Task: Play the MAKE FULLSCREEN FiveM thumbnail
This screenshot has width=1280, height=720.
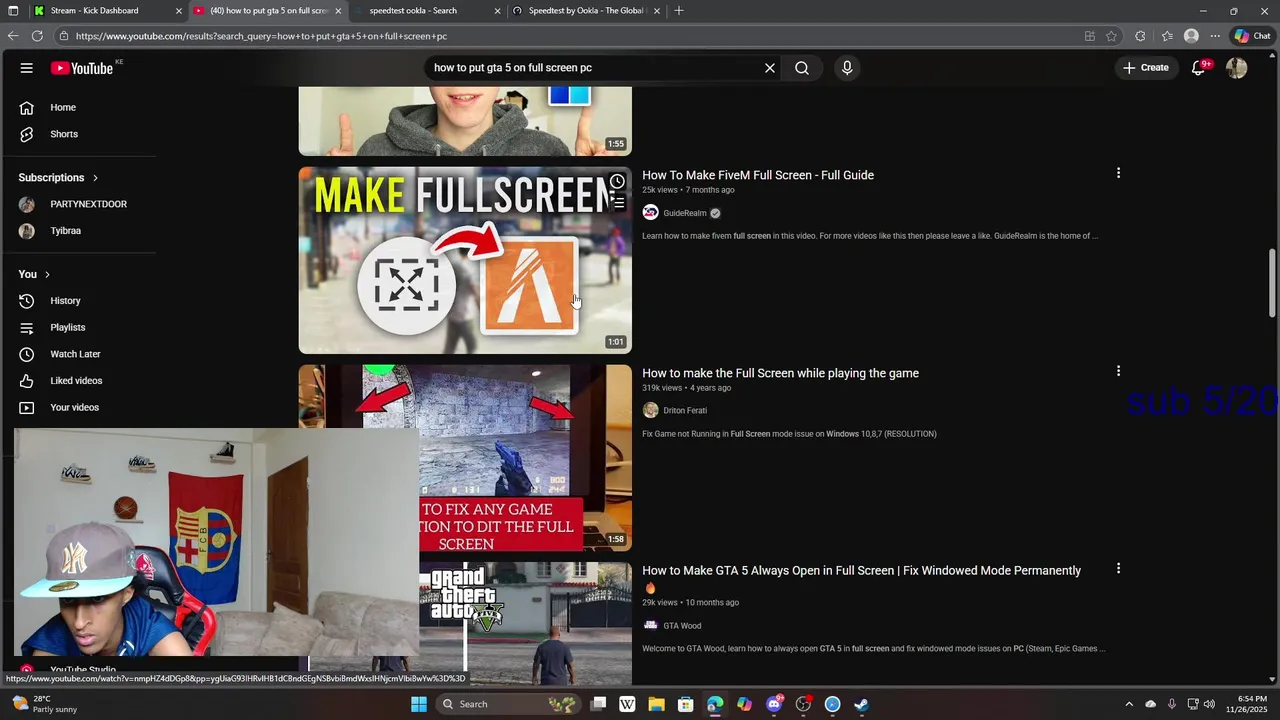Action: click(x=465, y=260)
